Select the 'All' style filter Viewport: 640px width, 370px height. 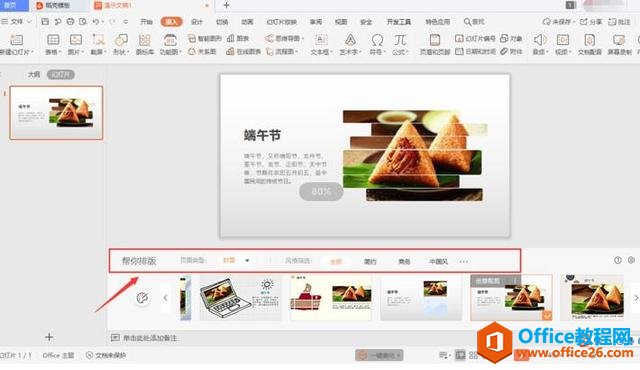pos(336,261)
